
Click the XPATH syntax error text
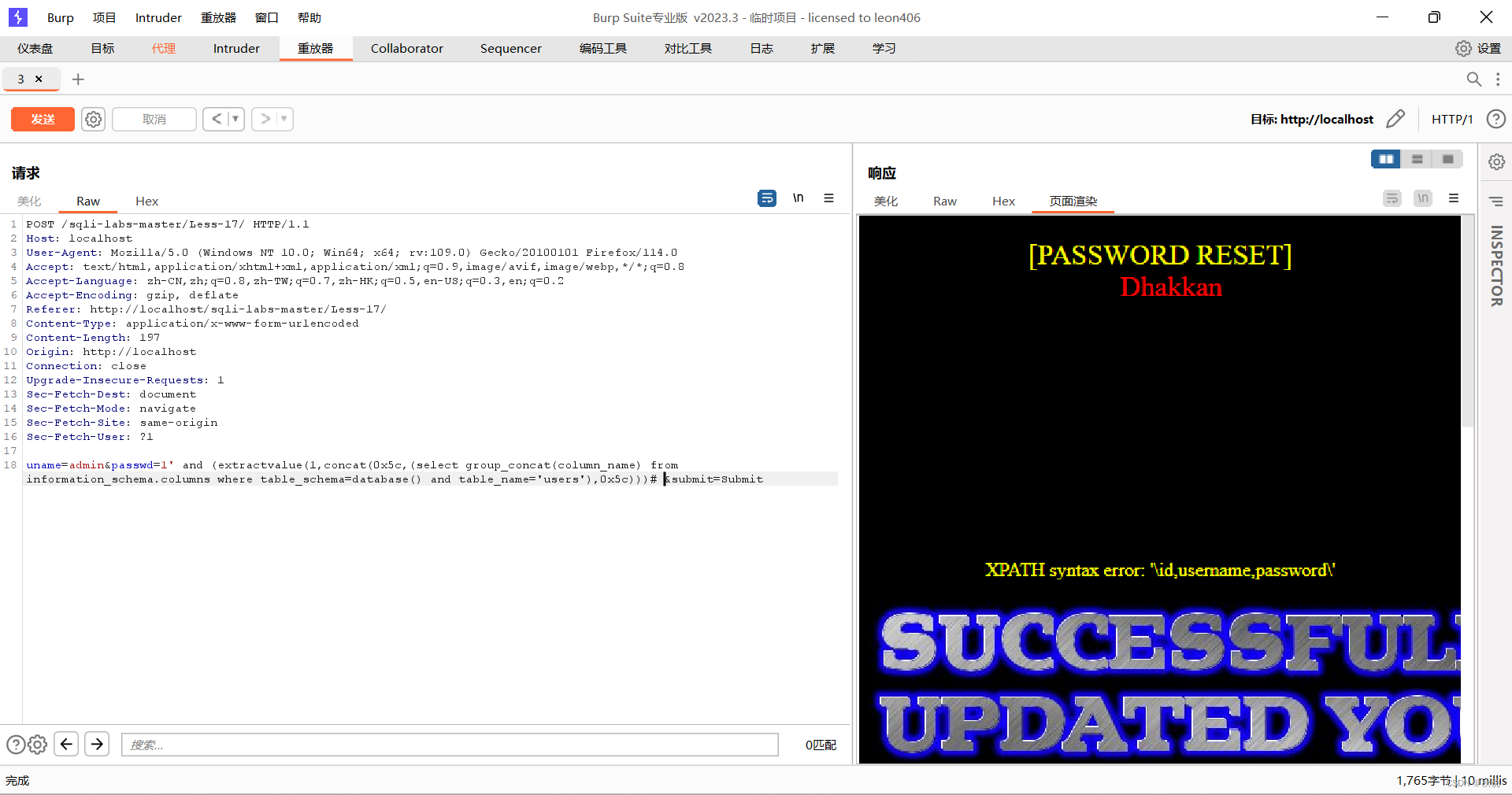pos(1160,571)
